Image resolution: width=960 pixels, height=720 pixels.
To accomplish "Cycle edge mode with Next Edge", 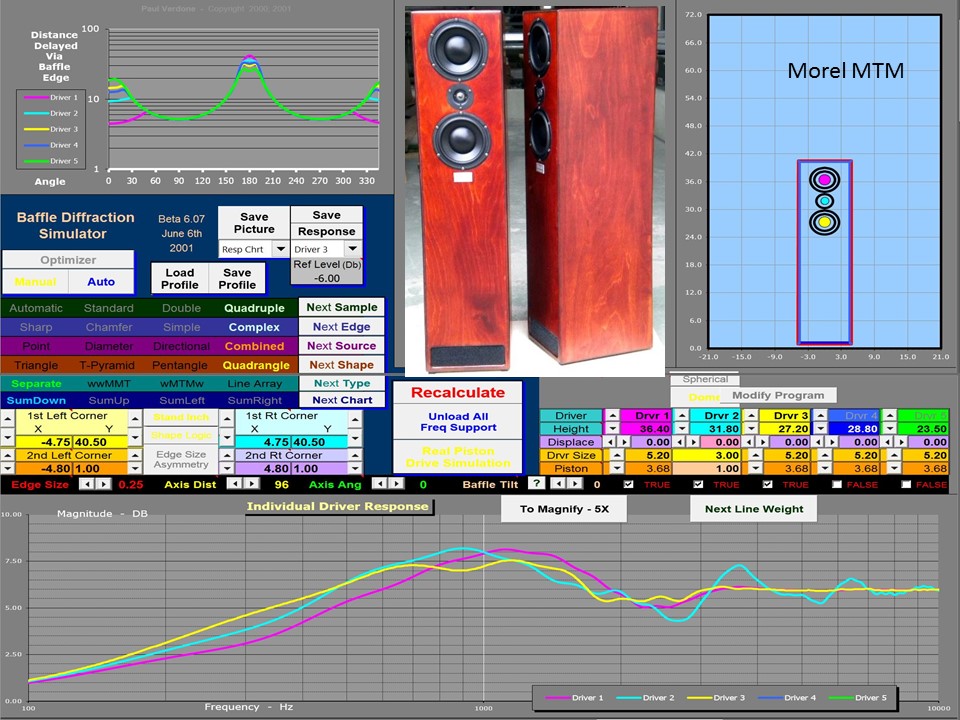I will 342,326.
